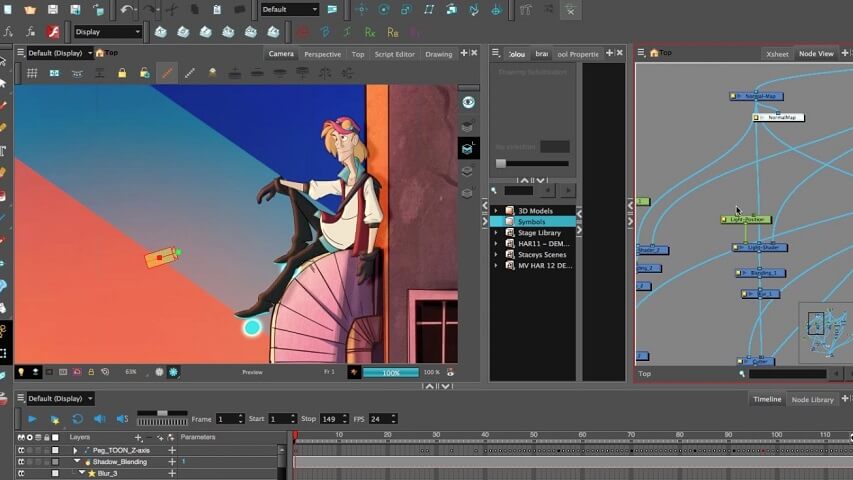Click the Undo arrow in the top toolbar
This screenshot has height=480, width=853.
point(126,9)
